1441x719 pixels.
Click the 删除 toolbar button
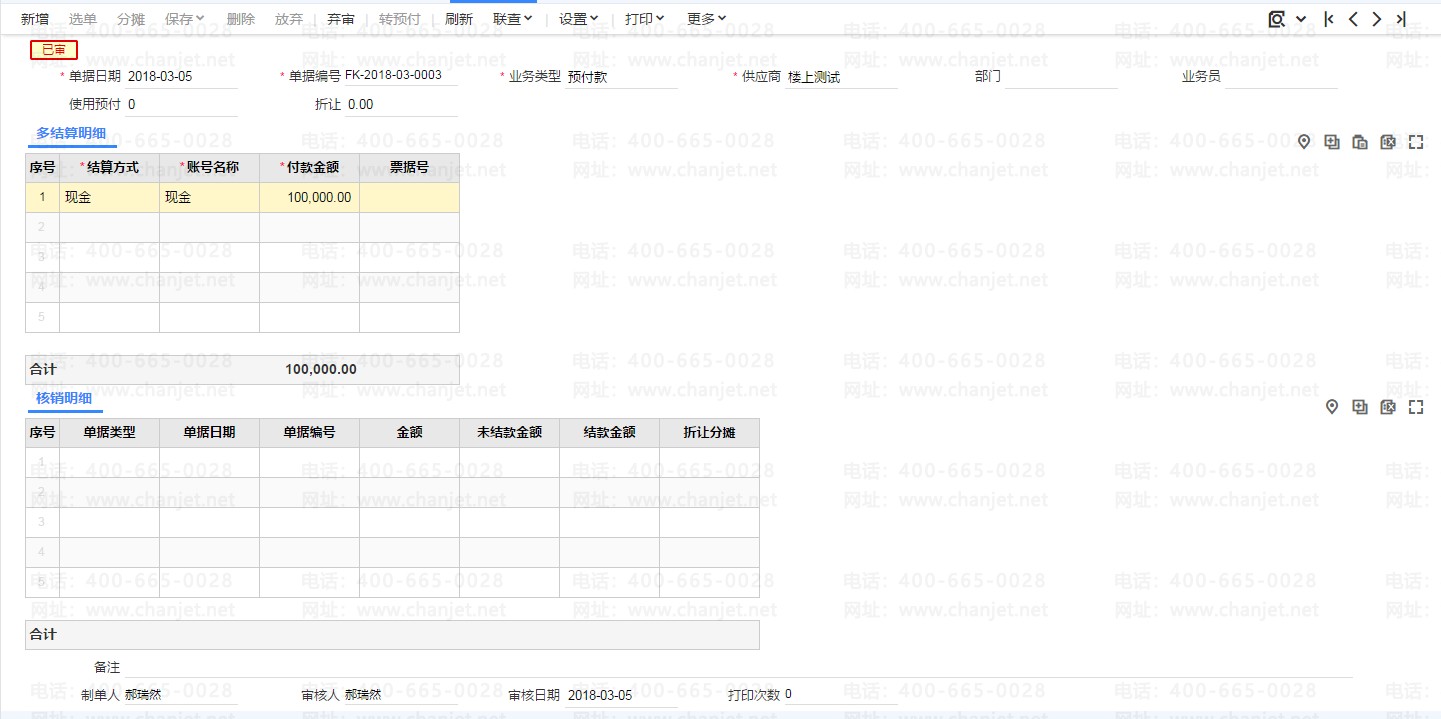tap(241, 19)
